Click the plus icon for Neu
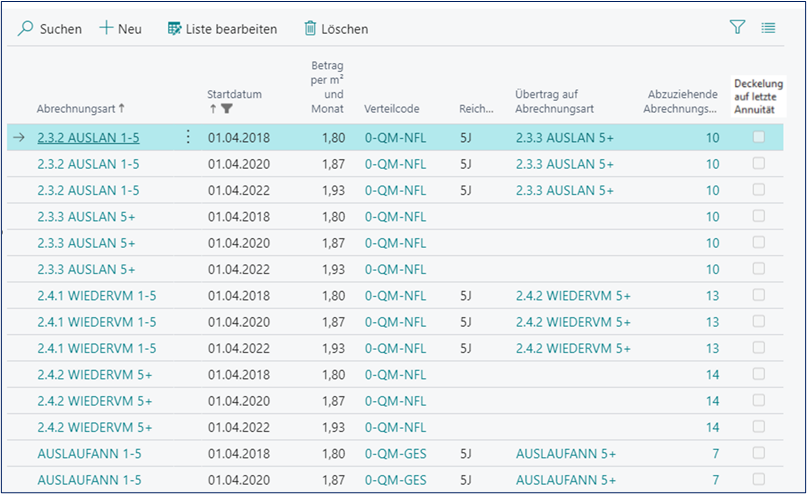The image size is (807, 494). (x=106, y=29)
